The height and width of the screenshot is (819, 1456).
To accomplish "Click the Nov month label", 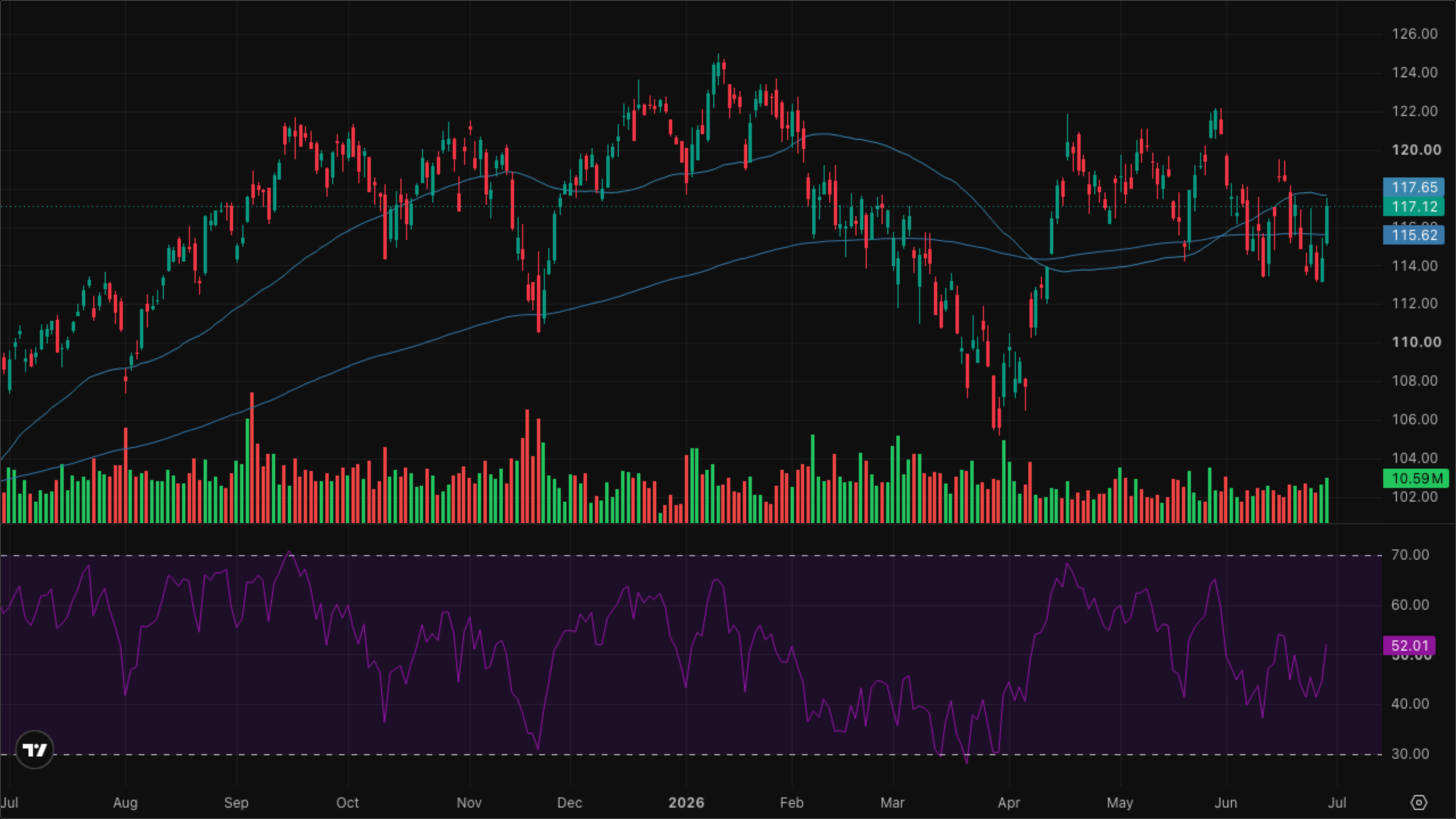I will (469, 803).
